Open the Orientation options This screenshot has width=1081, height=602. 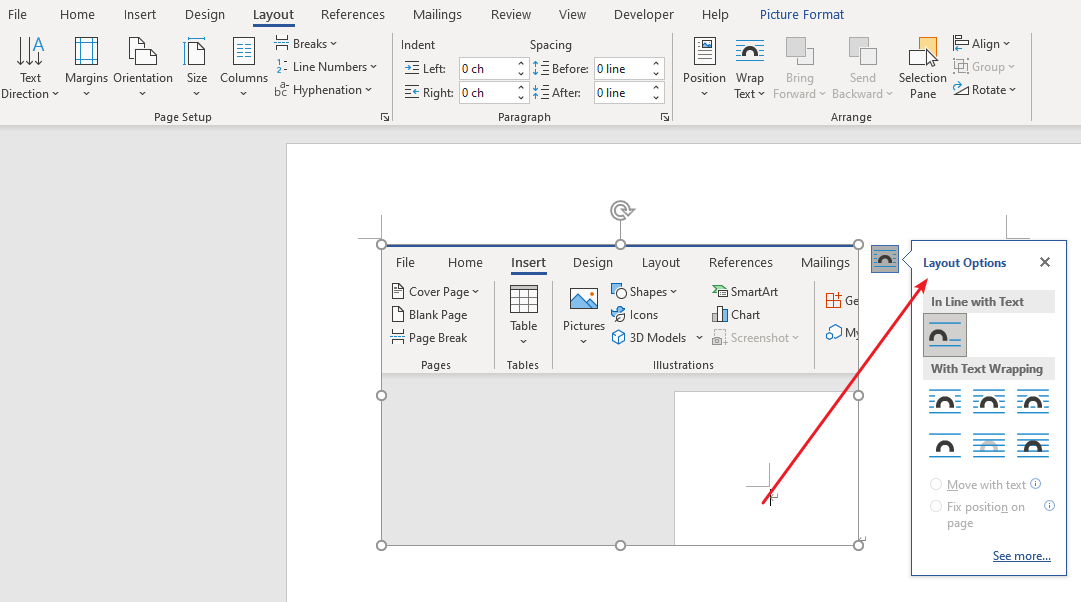pyautogui.click(x=143, y=68)
